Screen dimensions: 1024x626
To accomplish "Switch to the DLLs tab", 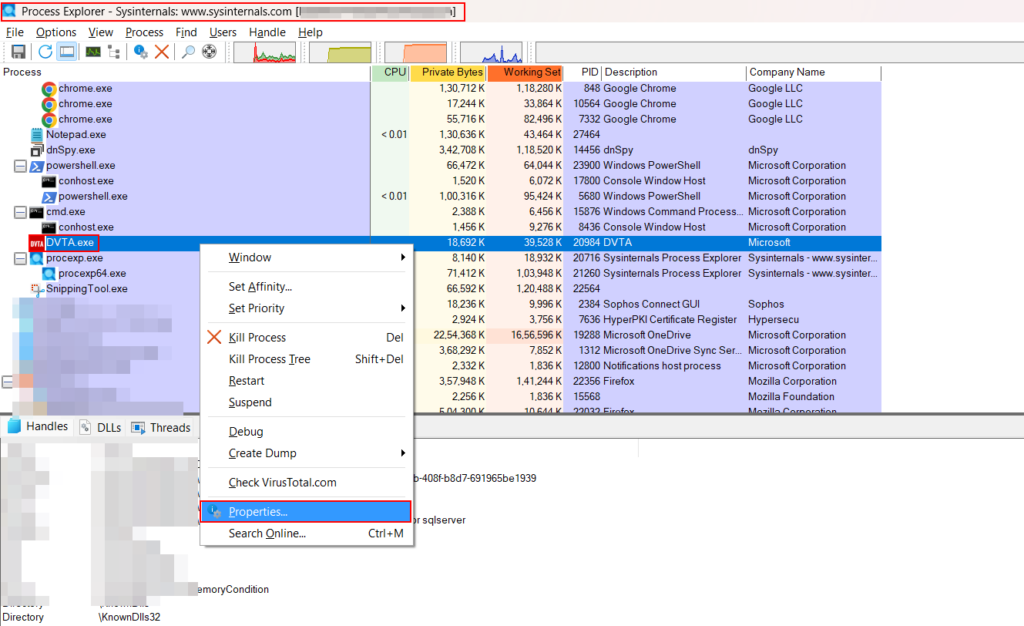I will [100, 428].
